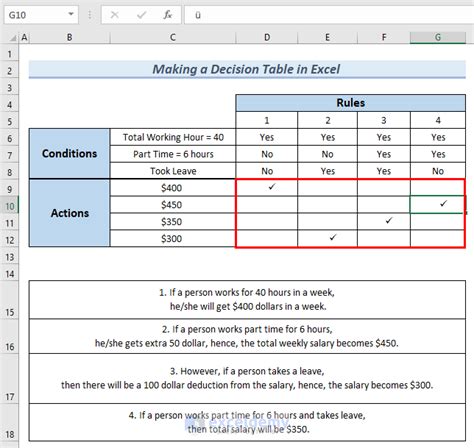The image size is (474, 448).
Task: Select 'No' in Part Time row, rule 2
Action: click(x=327, y=154)
